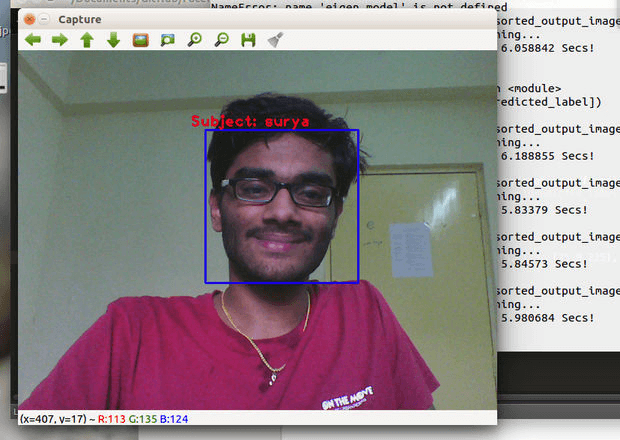This screenshot has height=440, width=620.
Task: Open properties with the brush icon
Action: click(275, 40)
